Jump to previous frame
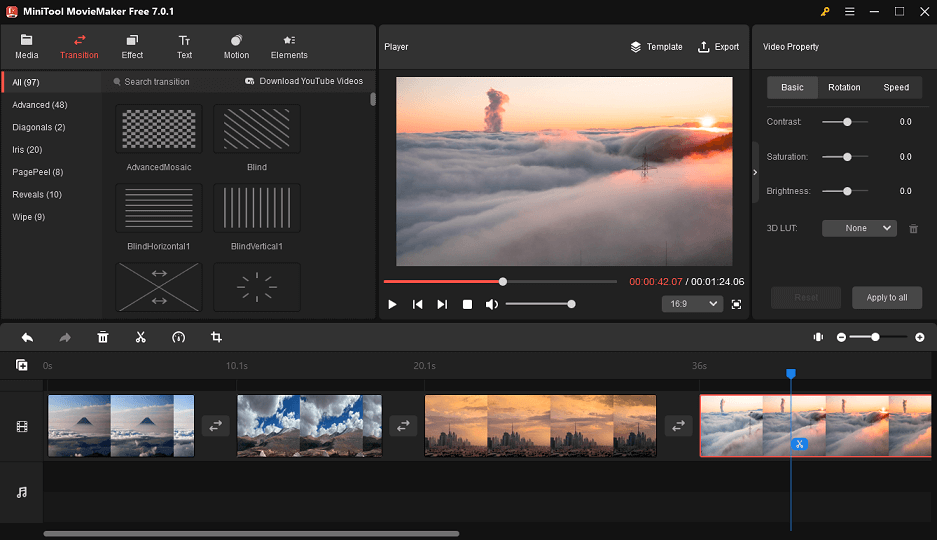937x540 pixels. (x=417, y=304)
